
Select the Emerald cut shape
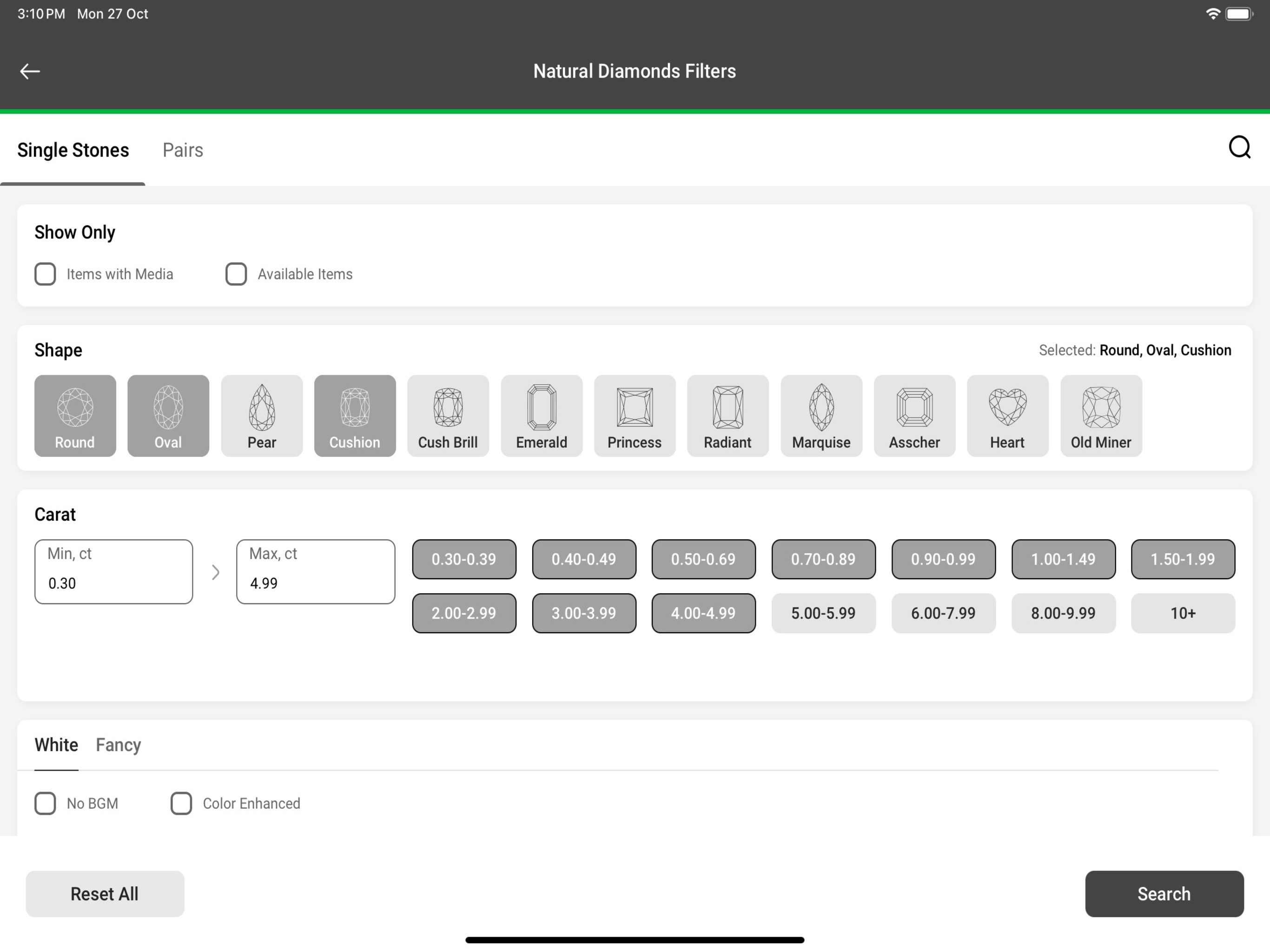coord(542,416)
